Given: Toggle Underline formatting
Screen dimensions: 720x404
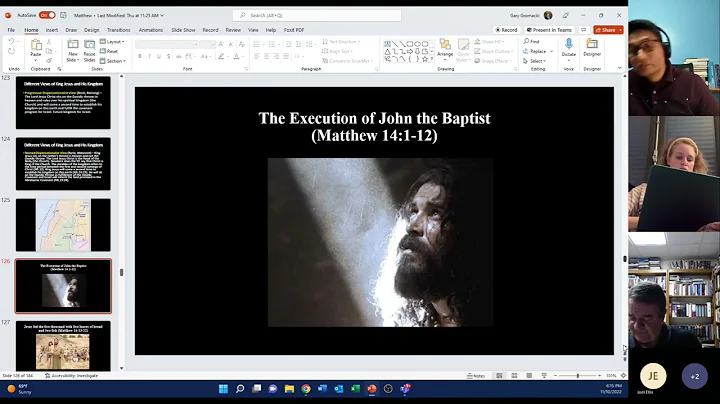Looking at the screenshot, I should pos(159,56).
